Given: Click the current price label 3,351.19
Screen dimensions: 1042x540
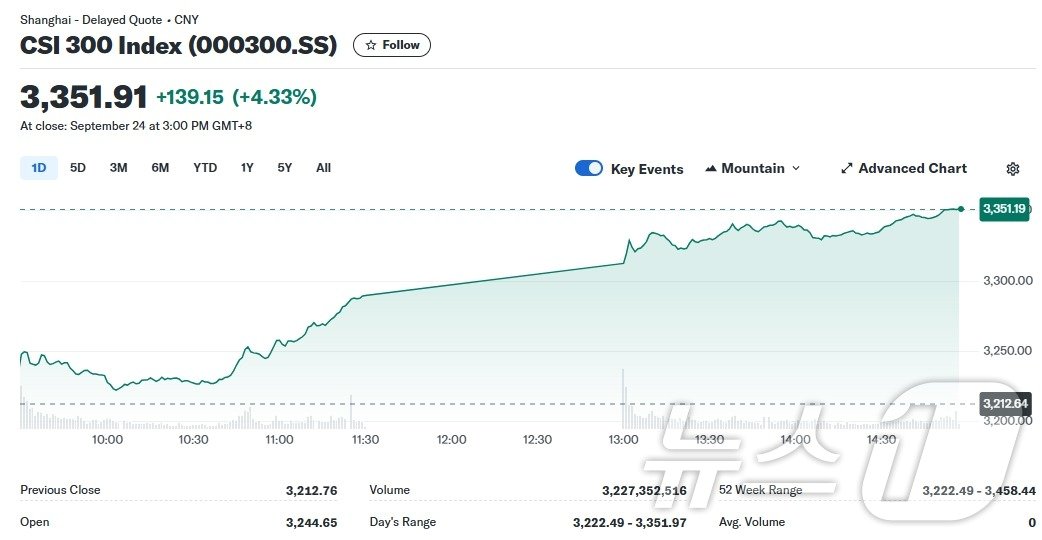Looking at the screenshot, I should pyautogui.click(x=1004, y=209).
